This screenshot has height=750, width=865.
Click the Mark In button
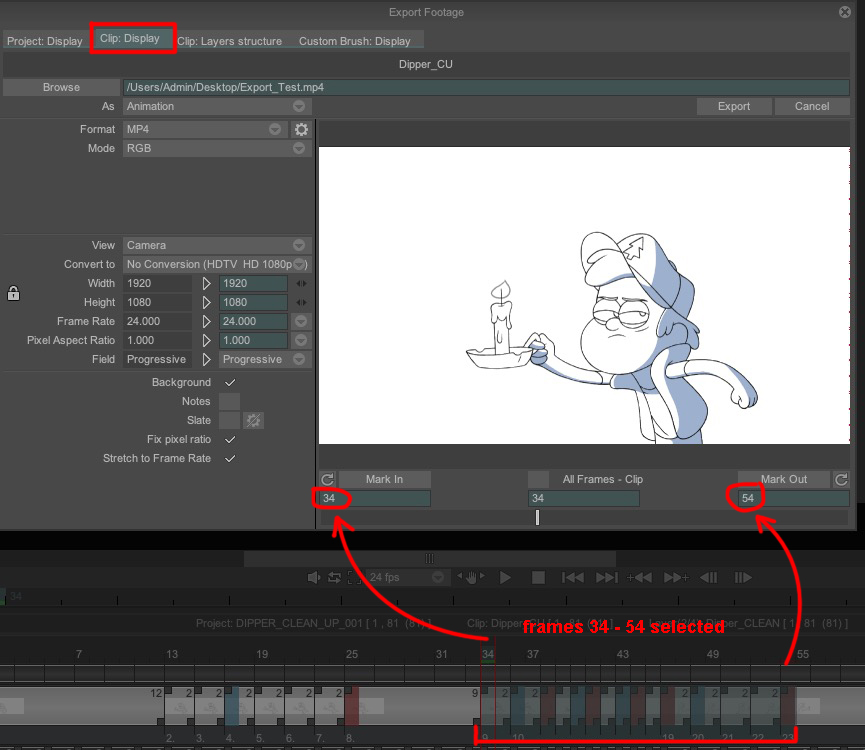[x=384, y=479]
